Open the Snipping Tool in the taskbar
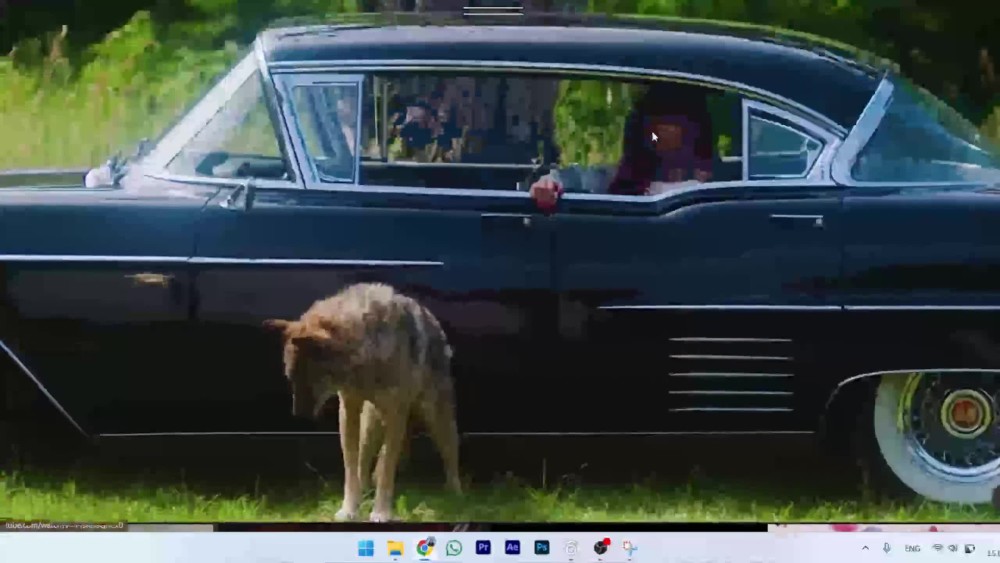The height and width of the screenshot is (563, 1000). 630,548
